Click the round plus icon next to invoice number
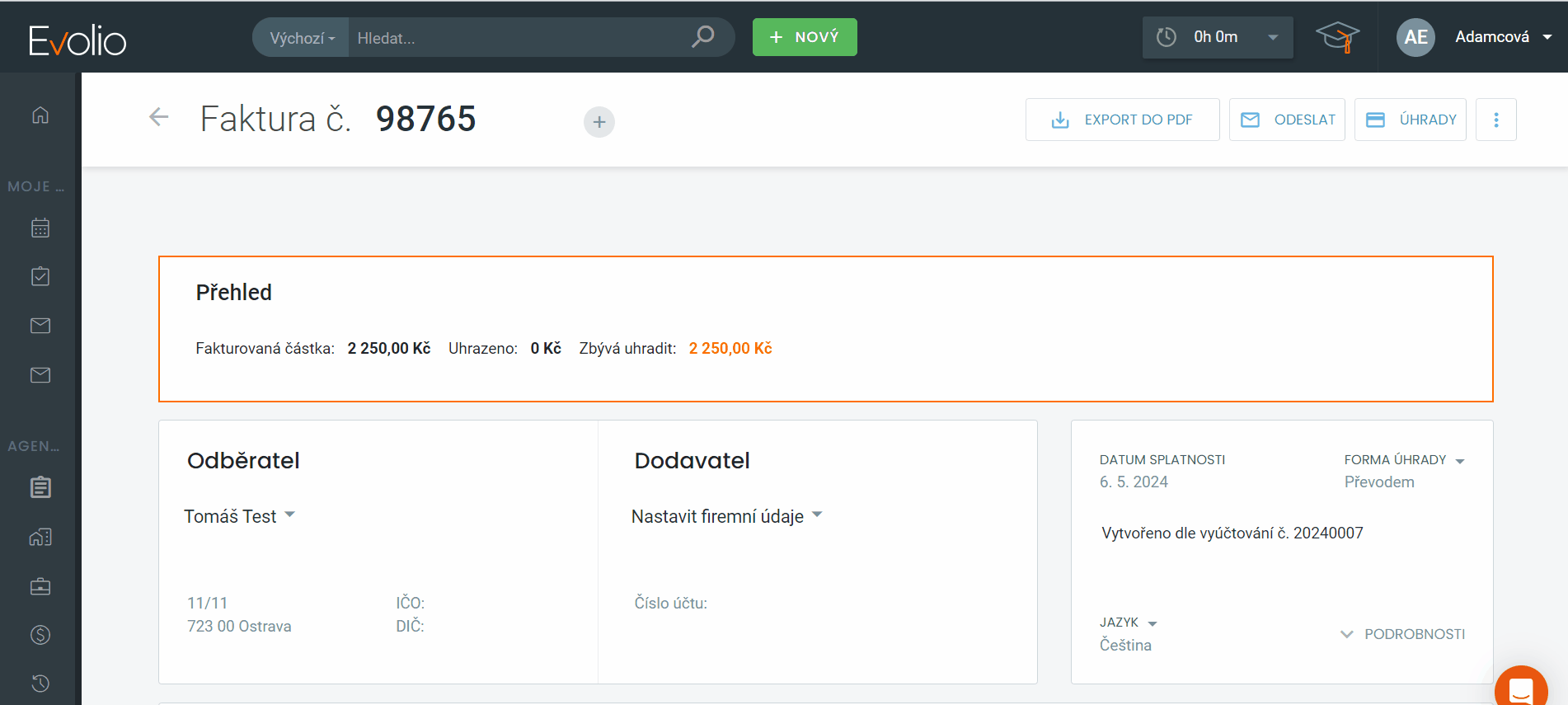 (x=599, y=122)
